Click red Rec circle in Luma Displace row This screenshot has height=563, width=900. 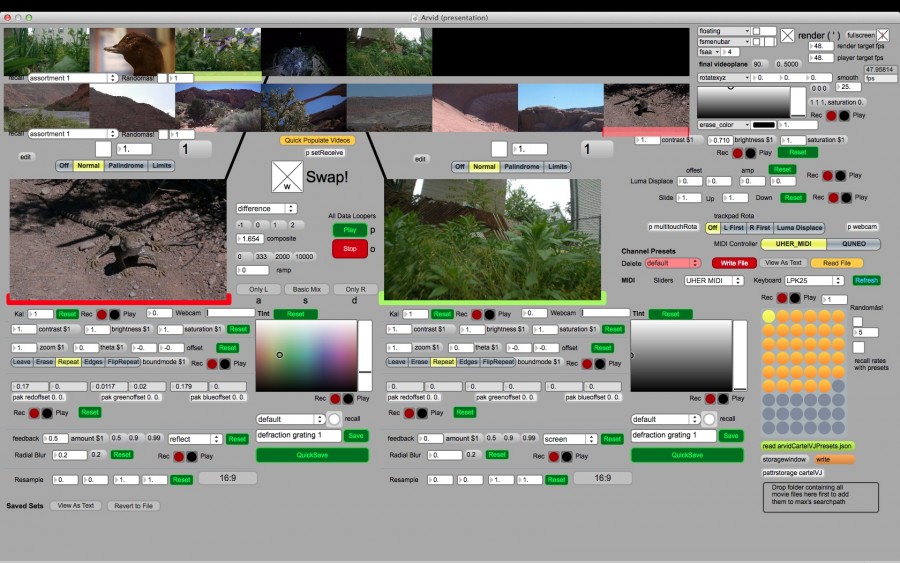[x=827, y=176]
